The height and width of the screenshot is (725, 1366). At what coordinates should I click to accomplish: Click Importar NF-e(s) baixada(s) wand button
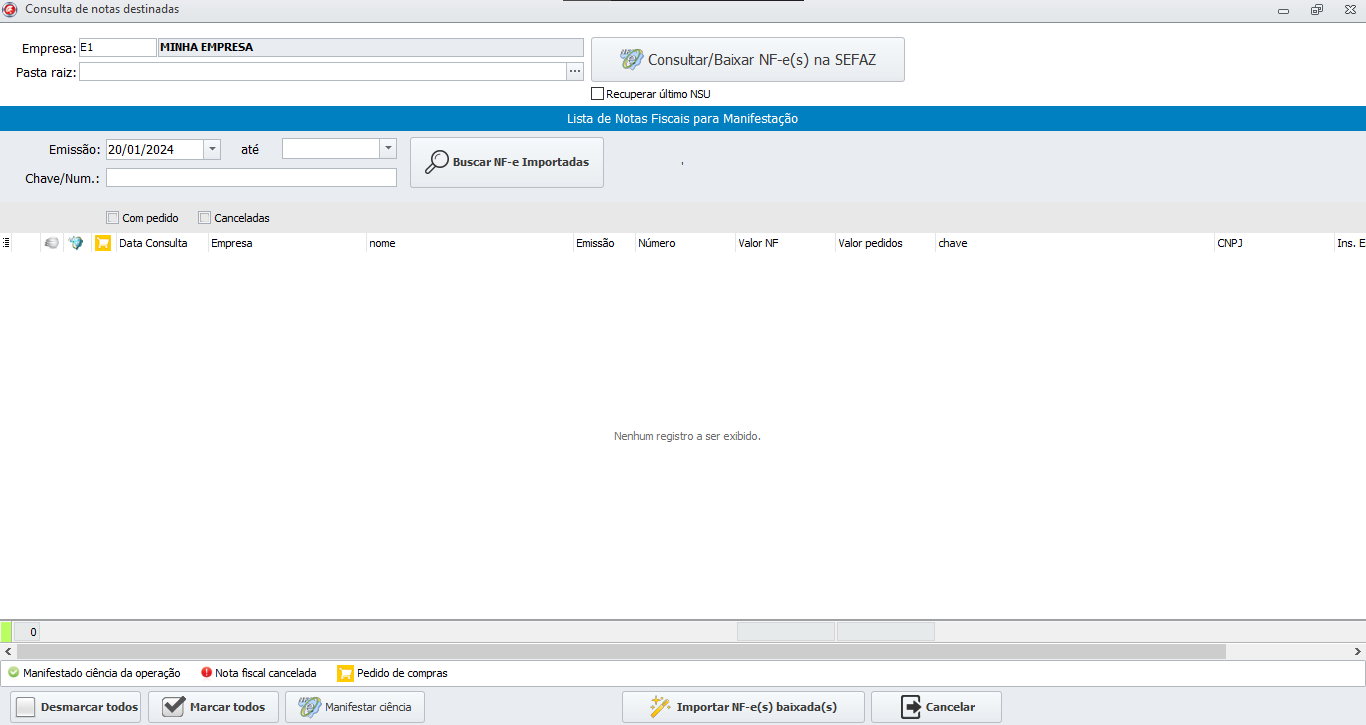744,707
